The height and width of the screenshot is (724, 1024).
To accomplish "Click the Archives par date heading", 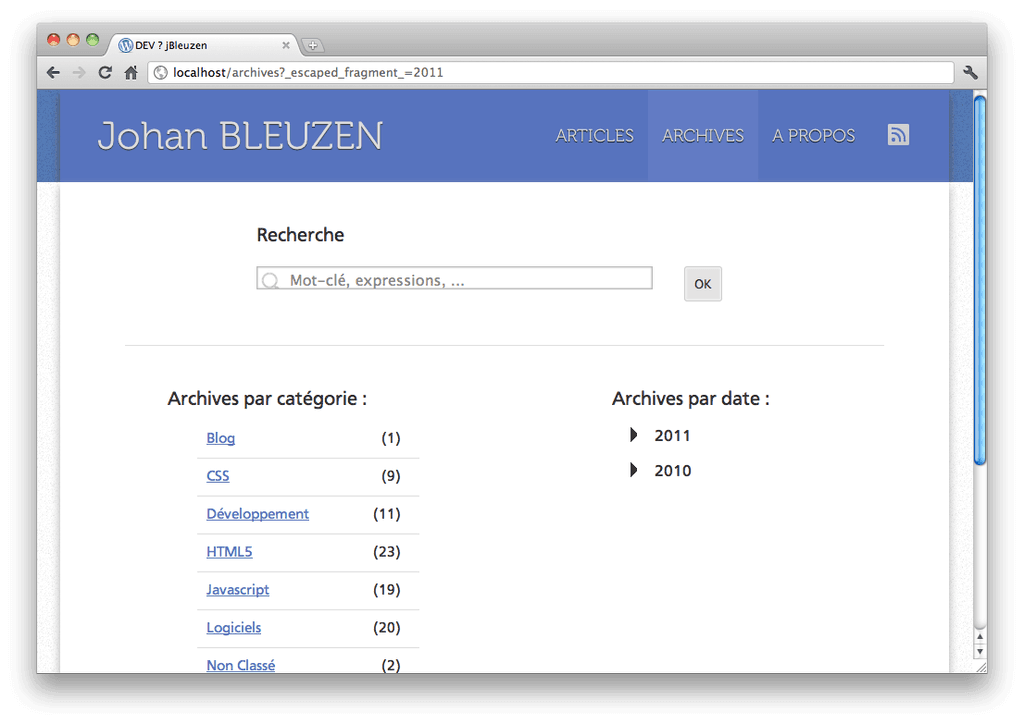I will pyautogui.click(x=690, y=398).
